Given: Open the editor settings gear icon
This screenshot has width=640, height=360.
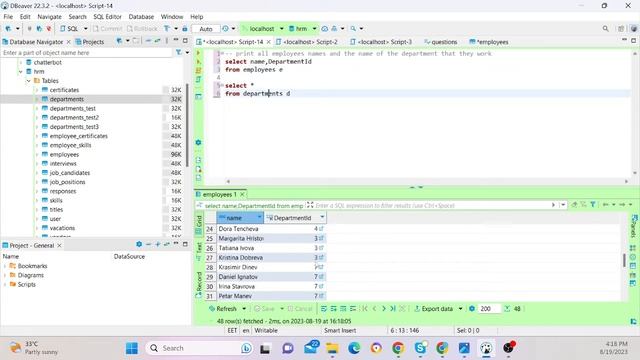Looking at the screenshot, I should tap(198, 142).
